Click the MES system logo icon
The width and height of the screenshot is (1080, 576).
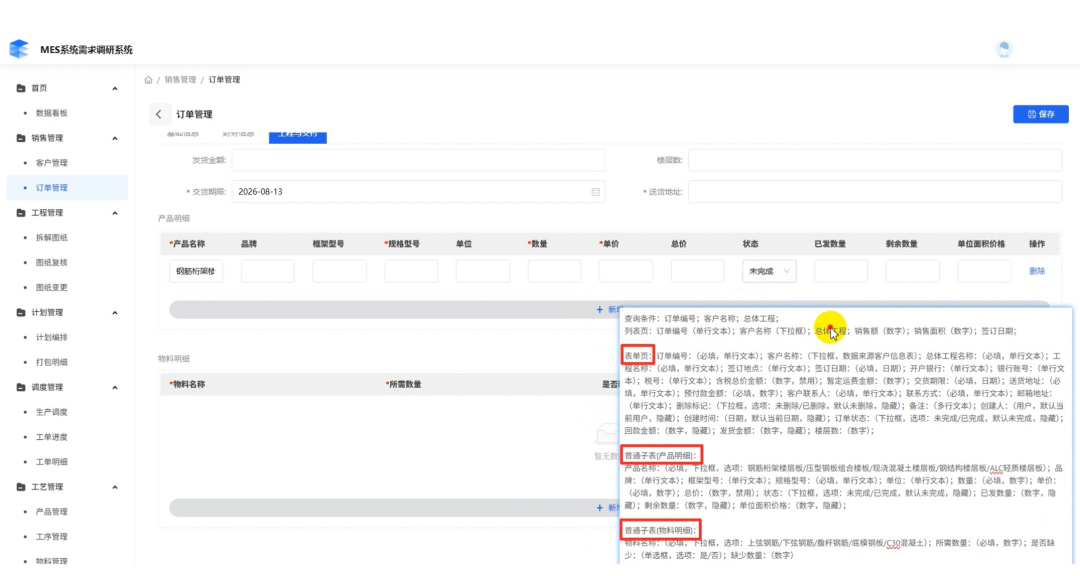click(x=19, y=49)
